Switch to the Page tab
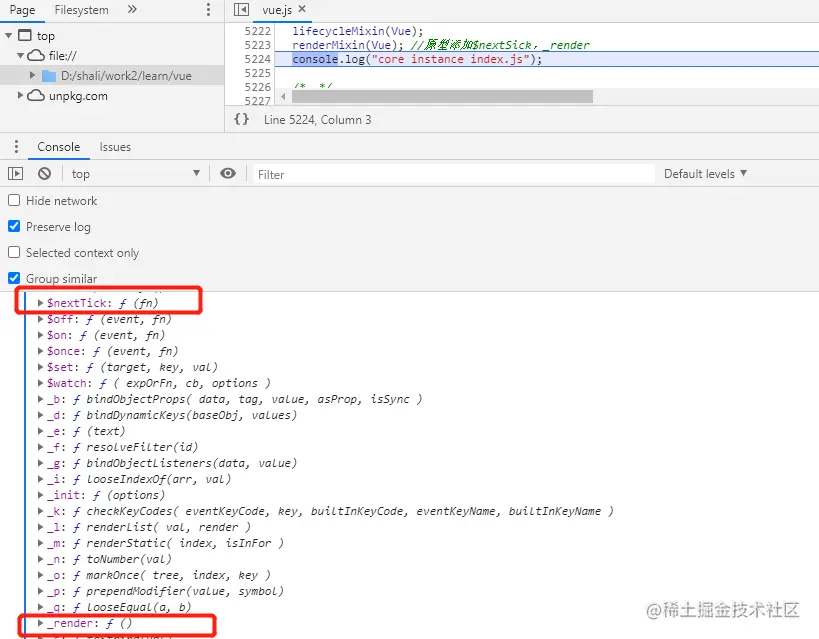Screen dimensions: 819x639 click(x=22, y=10)
